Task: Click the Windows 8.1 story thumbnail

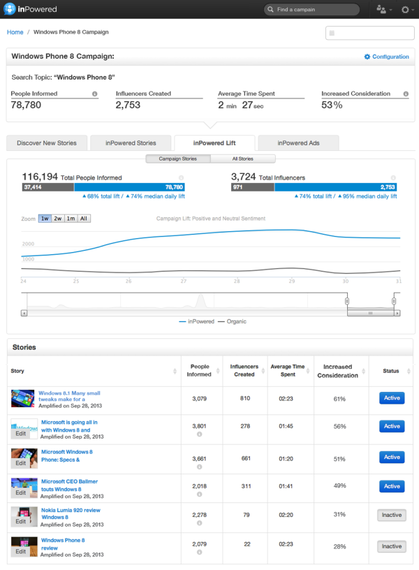Action: pyautogui.click(x=23, y=399)
